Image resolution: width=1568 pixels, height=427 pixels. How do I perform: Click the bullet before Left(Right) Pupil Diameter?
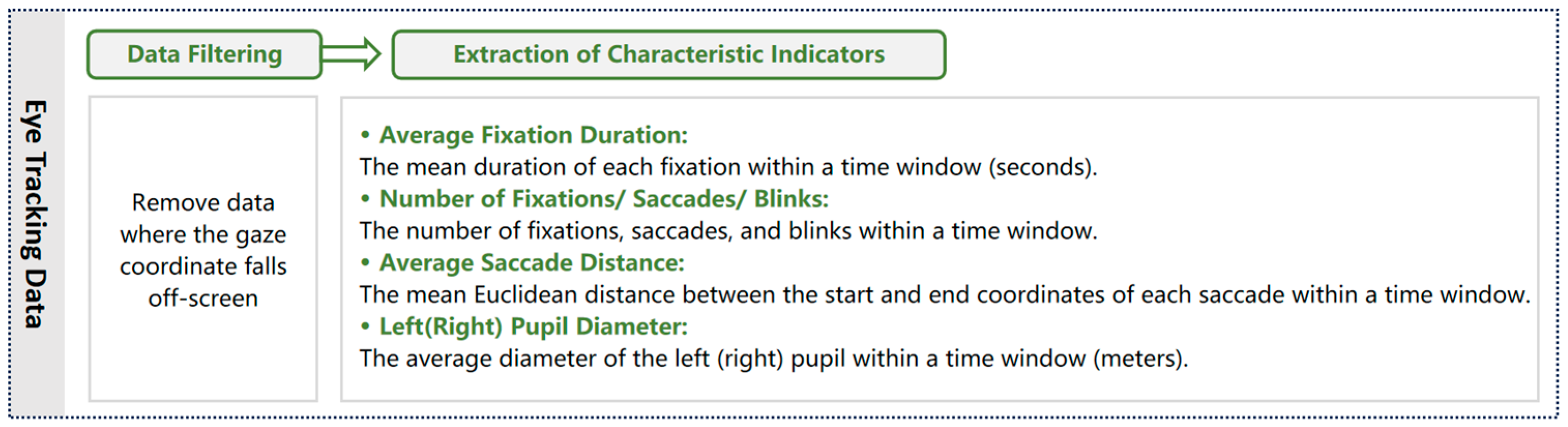(365, 326)
